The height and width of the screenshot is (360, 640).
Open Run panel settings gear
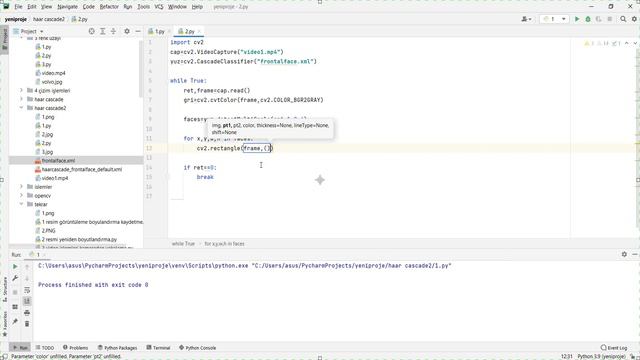tap(624, 254)
